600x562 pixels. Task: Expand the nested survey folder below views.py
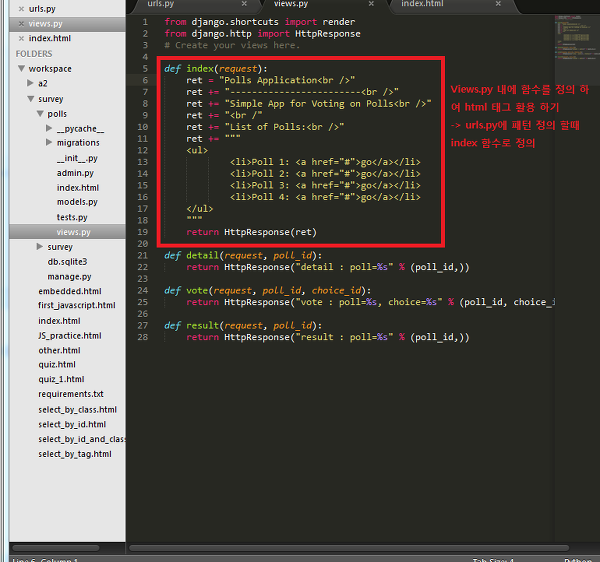coord(39,246)
